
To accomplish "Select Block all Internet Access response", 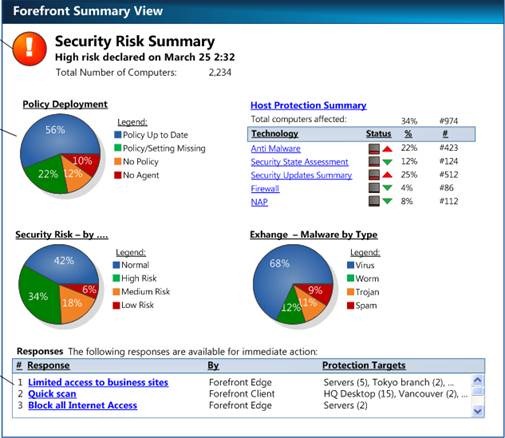I will point(82,405).
